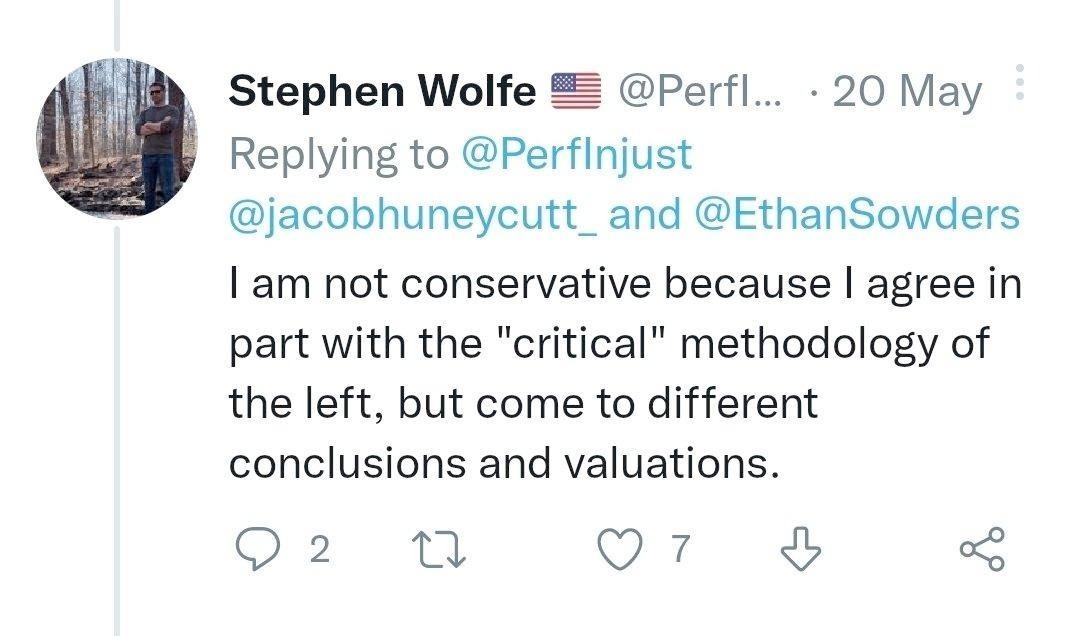The height and width of the screenshot is (636, 1080).
Task: Click the reply count showing 2
Action: (x=320, y=550)
